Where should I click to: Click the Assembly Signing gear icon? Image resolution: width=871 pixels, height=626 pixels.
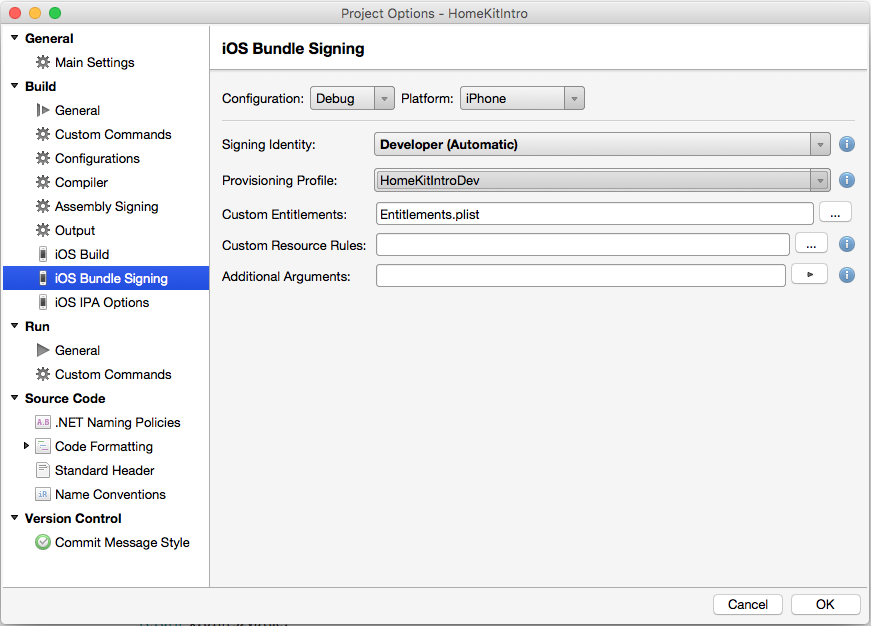(x=42, y=206)
